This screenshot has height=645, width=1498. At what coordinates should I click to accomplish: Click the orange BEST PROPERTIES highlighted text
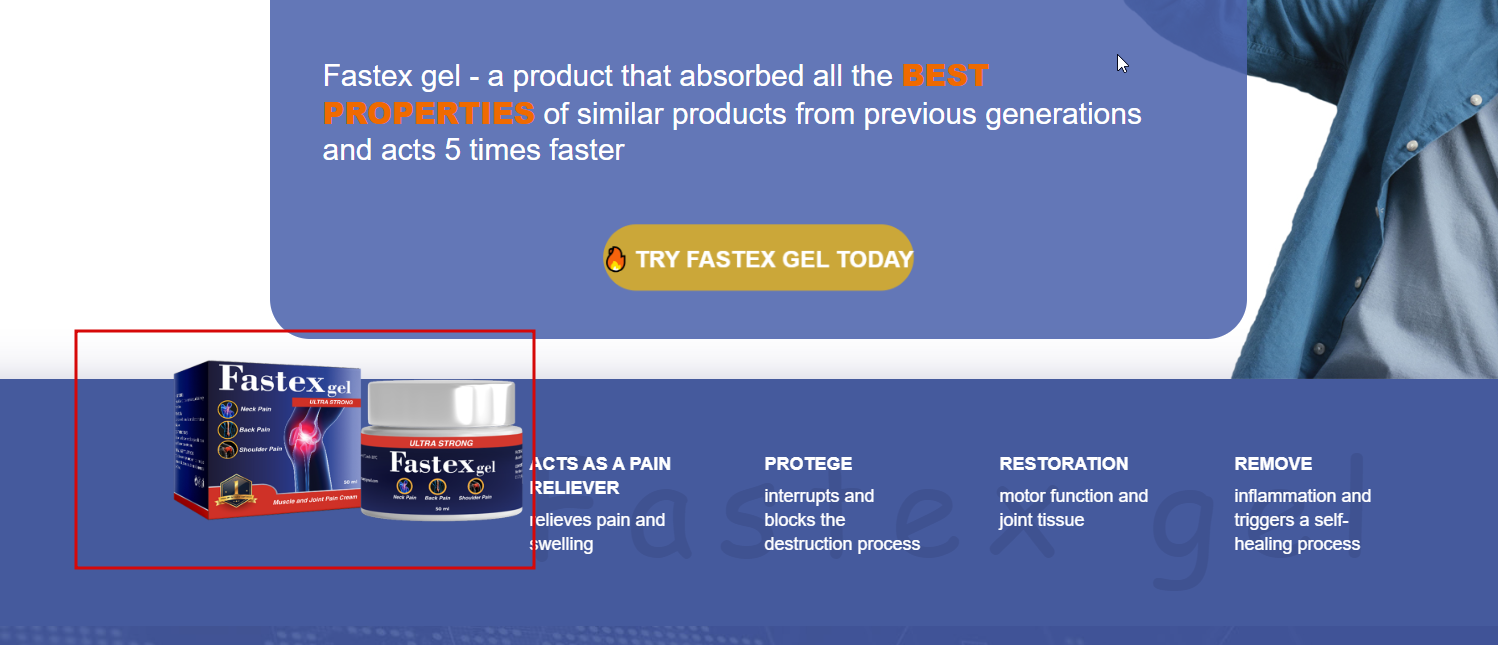click(656, 94)
